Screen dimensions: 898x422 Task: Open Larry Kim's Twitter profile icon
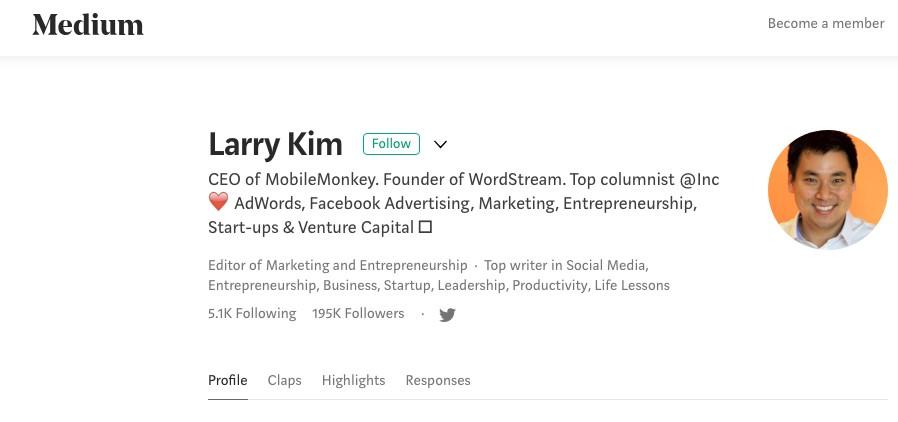447,315
